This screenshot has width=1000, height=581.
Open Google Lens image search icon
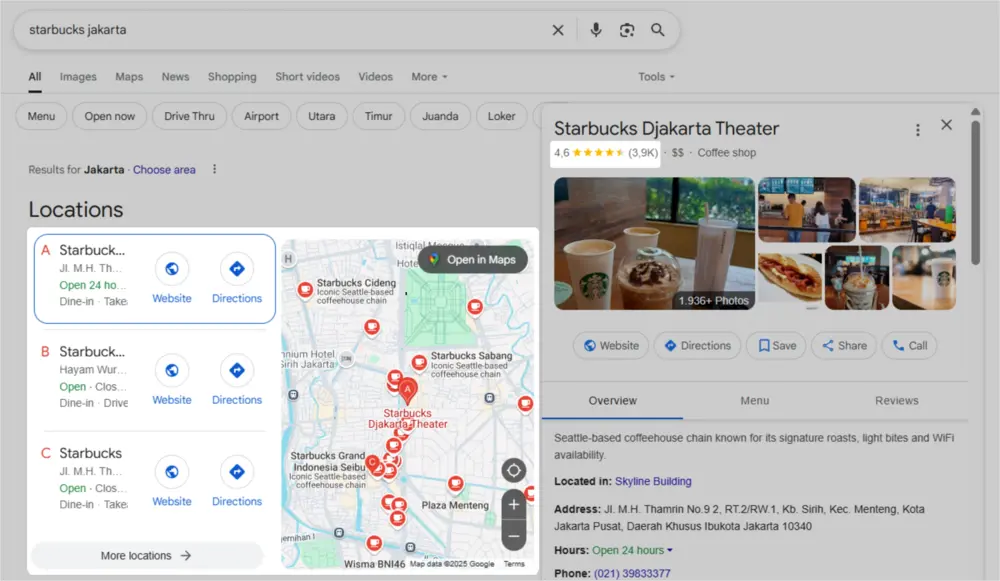pyautogui.click(x=627, y=30)
